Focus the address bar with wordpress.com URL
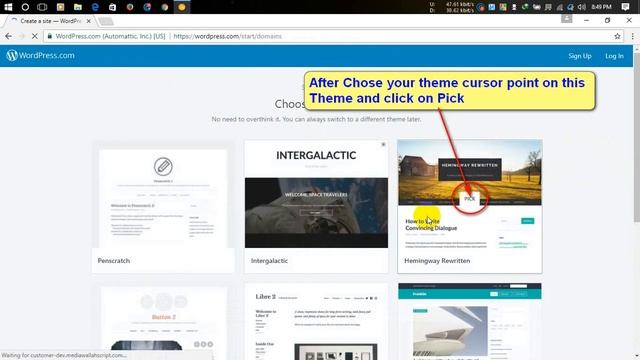Screen dimensions: 640x360 [x=333, y=36]
